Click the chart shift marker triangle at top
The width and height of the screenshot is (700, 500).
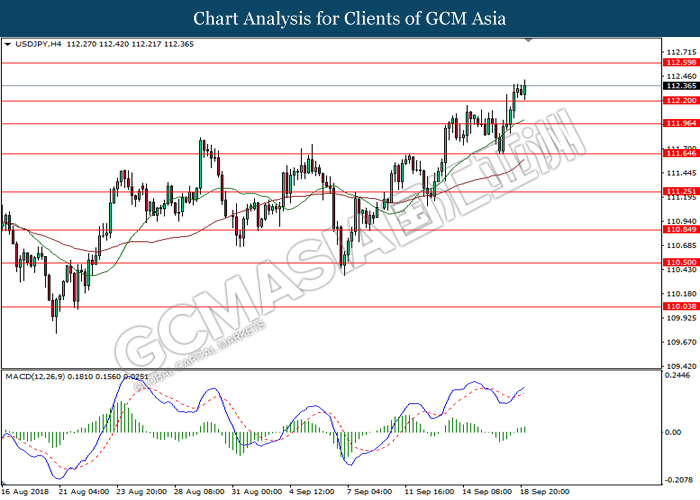(x=529, y=41)
